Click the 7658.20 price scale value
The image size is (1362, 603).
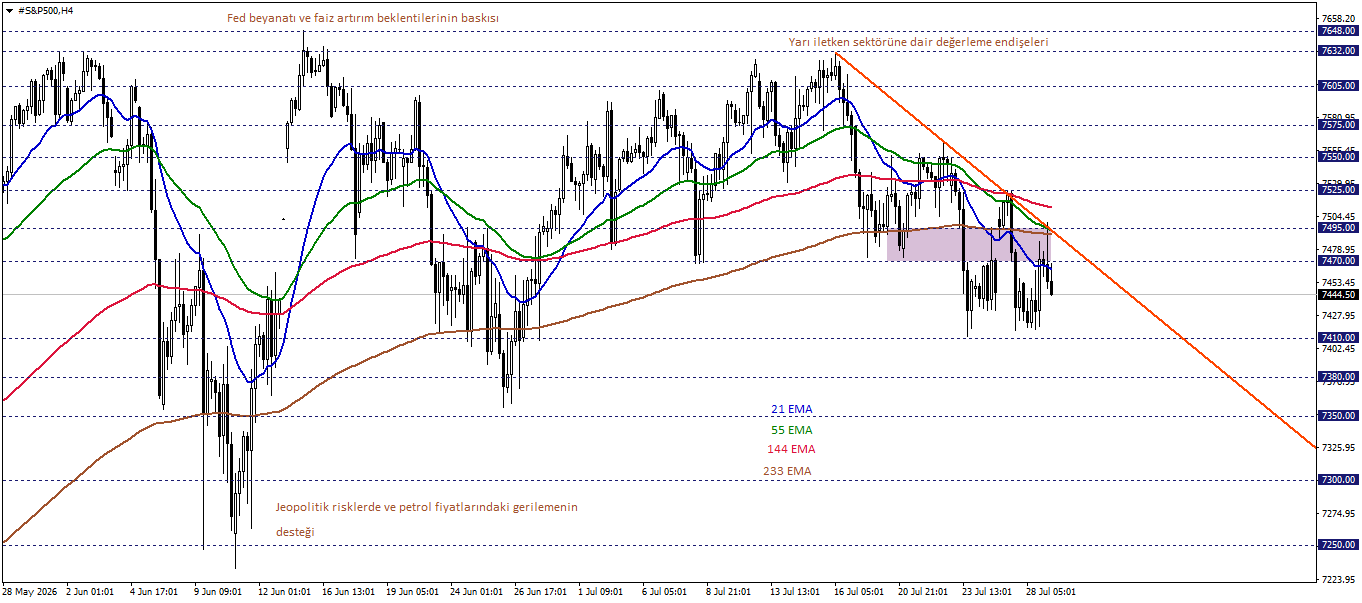tap(1338, 18)
